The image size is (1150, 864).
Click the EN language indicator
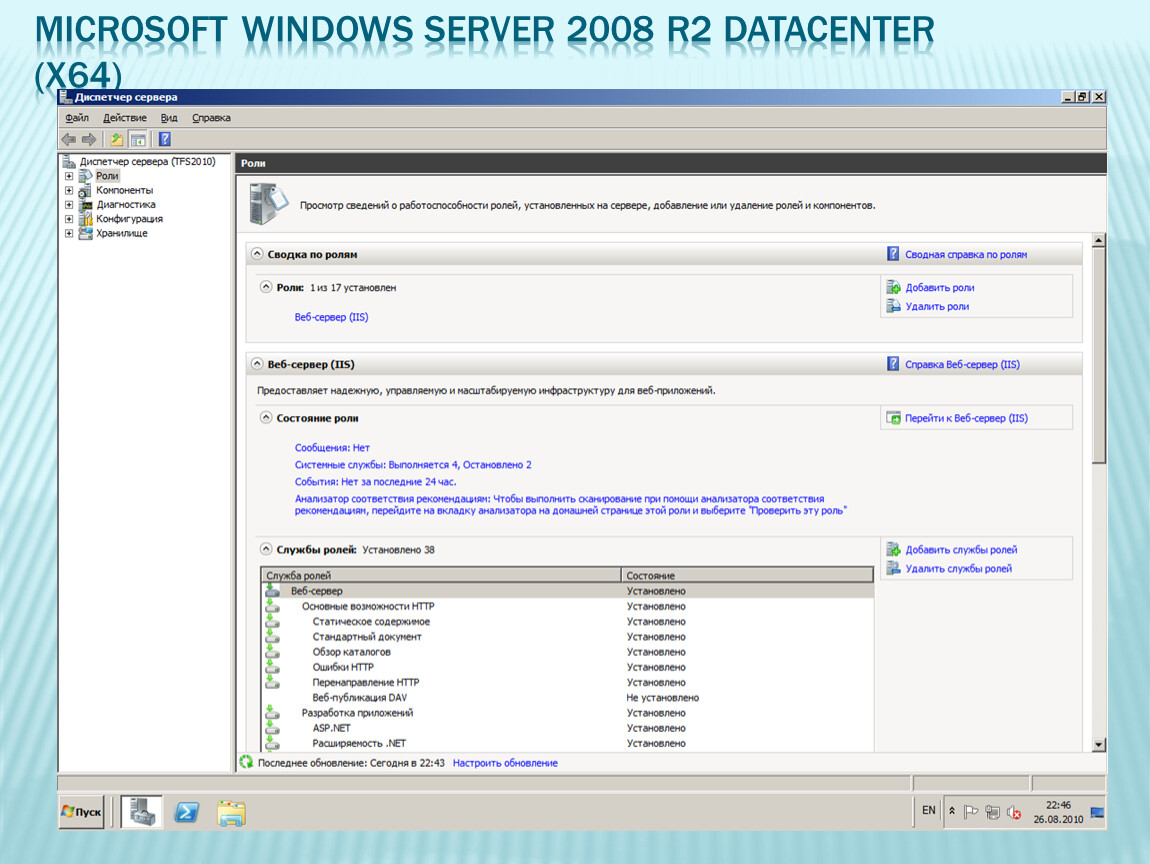pos(929,810)
